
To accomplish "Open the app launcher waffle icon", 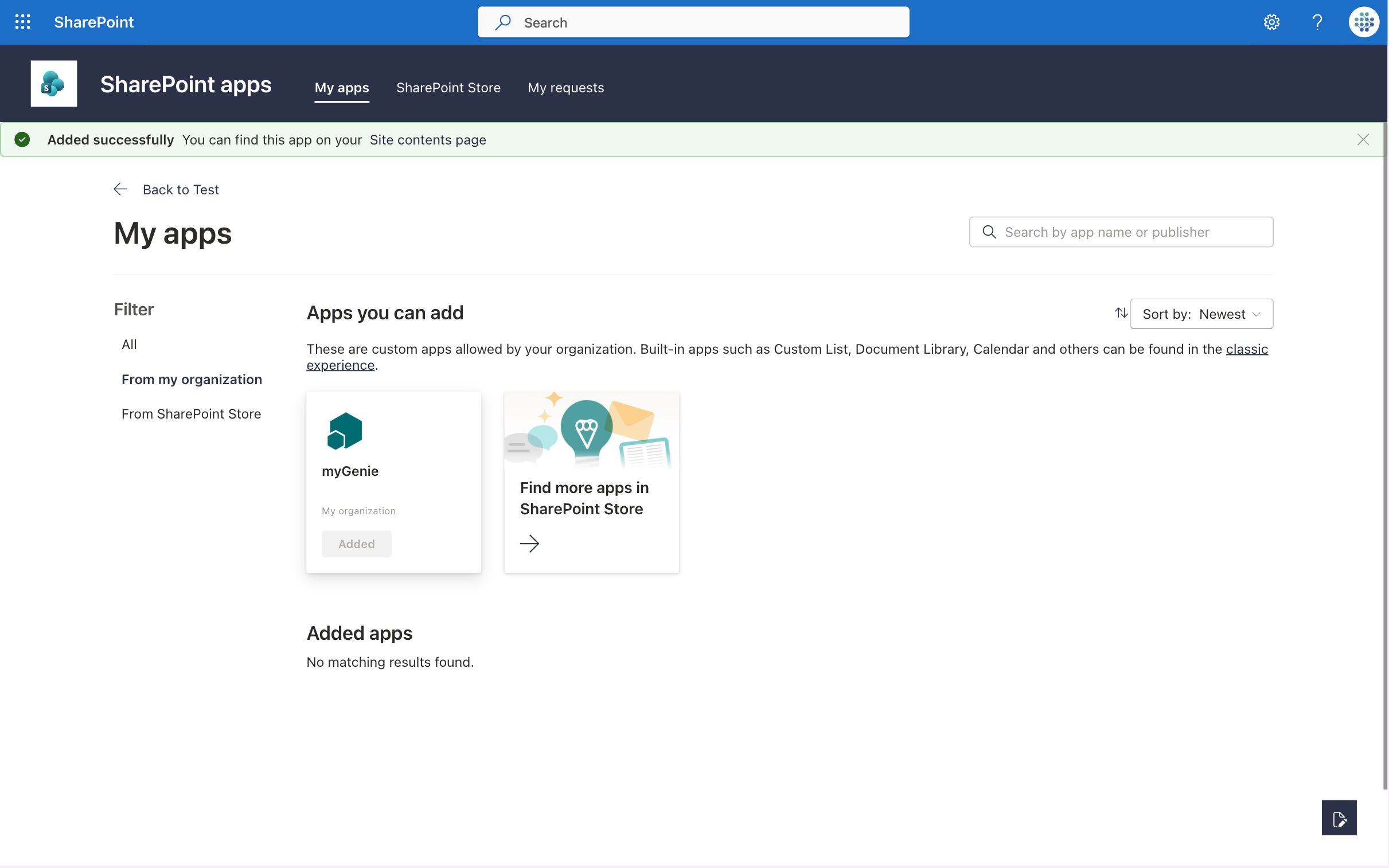I will pyautogui.click(x=22, y=22).
